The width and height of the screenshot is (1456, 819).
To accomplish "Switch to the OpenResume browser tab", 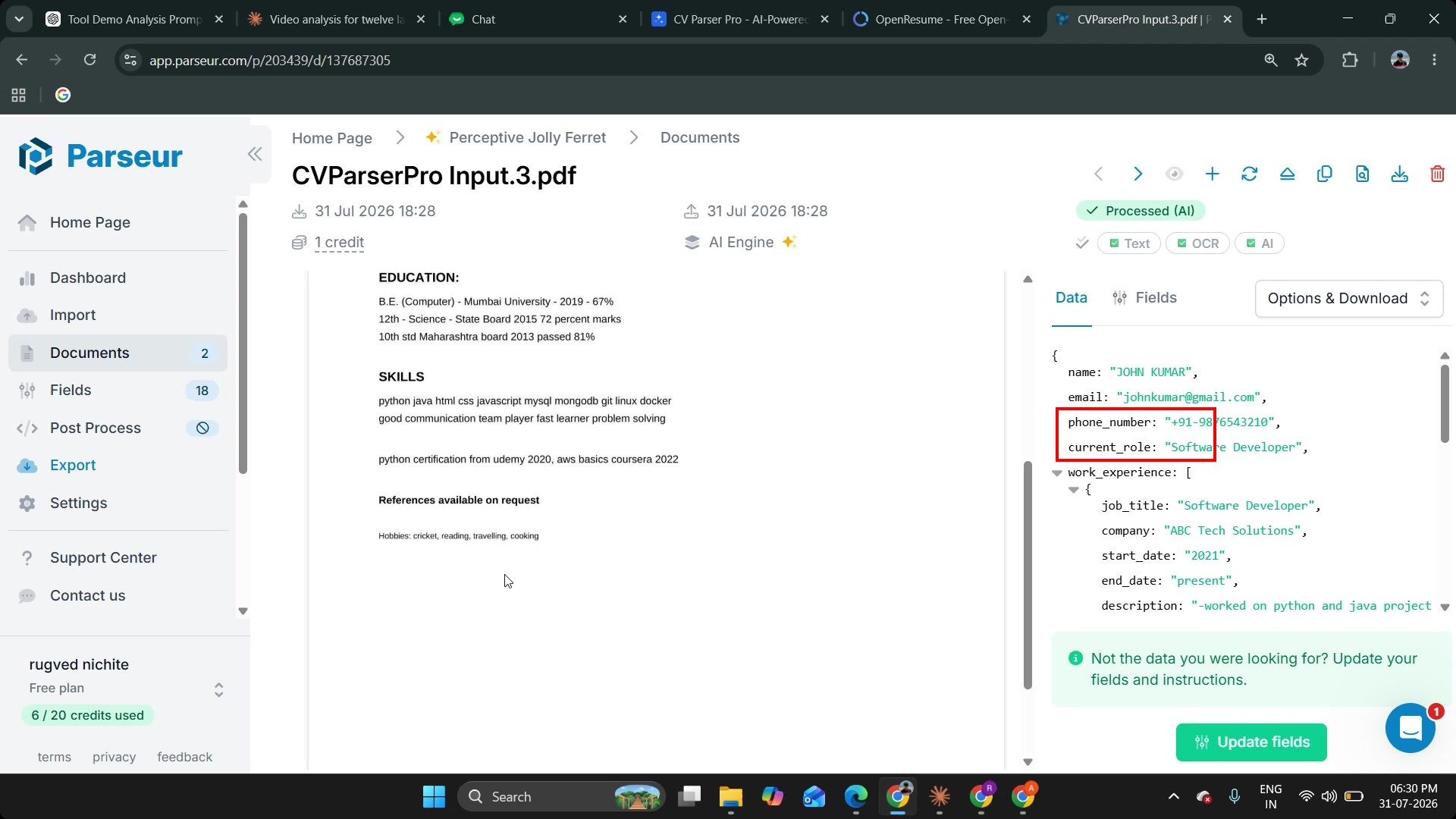I will 943,19.
